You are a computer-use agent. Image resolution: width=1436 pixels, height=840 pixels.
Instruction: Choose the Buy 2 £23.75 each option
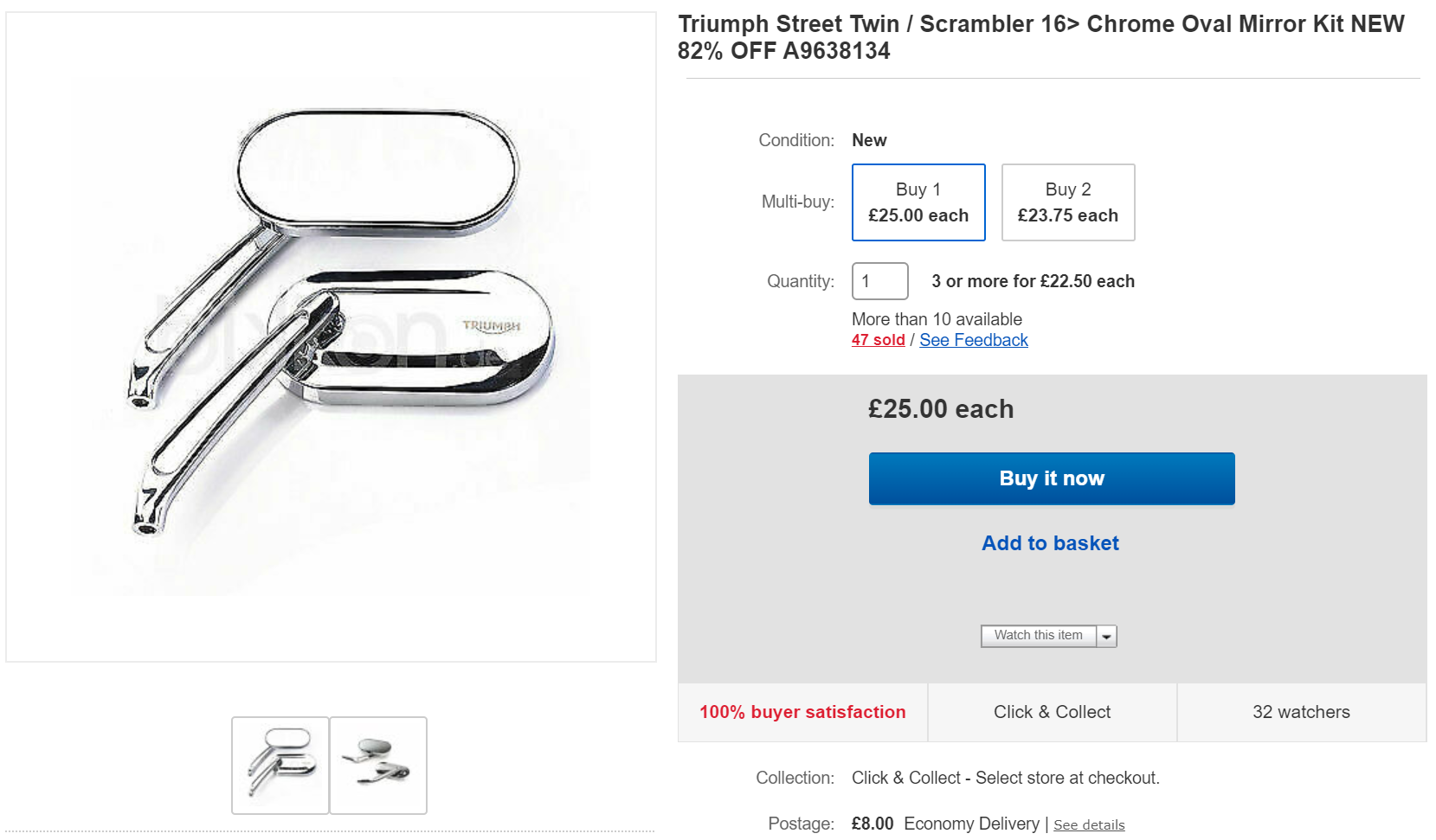pyautogui.click(x=1067, y=202)
